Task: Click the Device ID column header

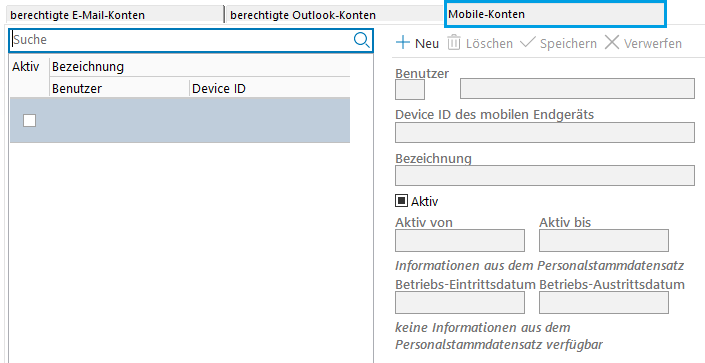Action: 270,88
